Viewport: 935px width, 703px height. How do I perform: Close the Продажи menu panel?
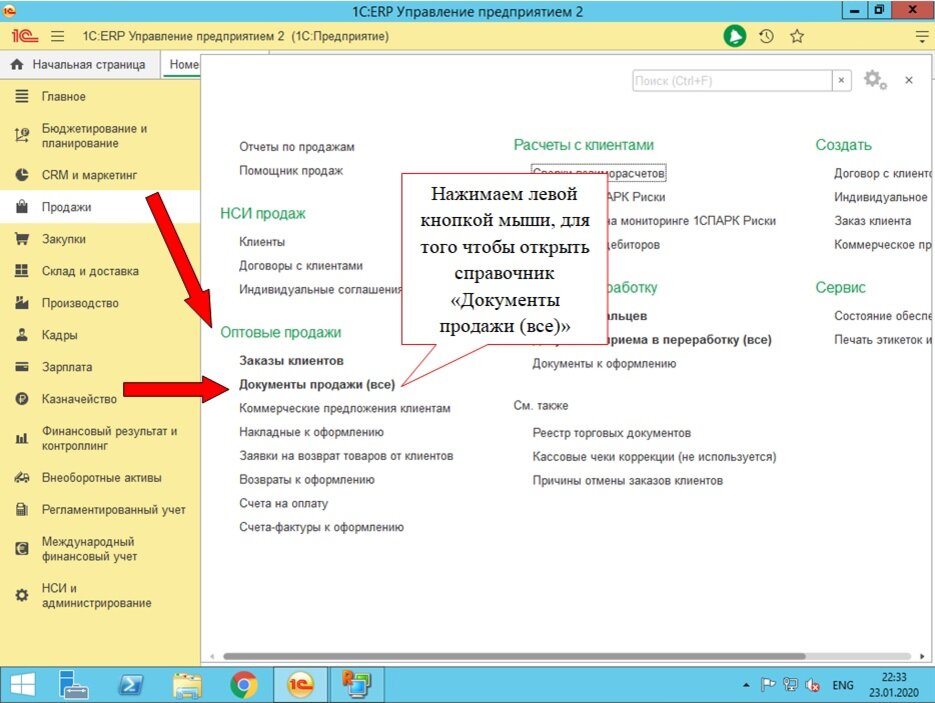point(909,80)
